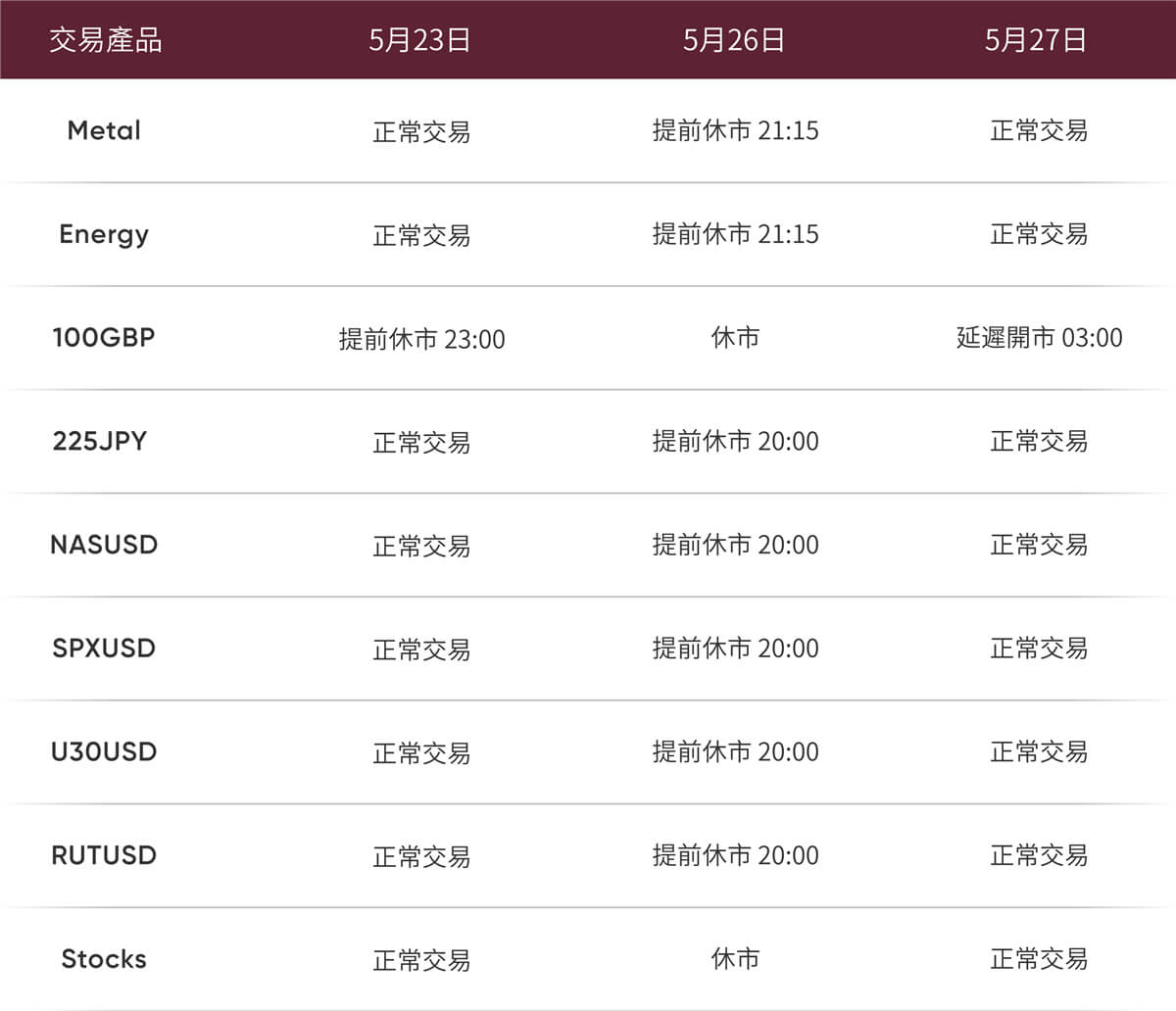1176x1011 pixels.
Task: Click the 交易產品 column header
Action: 106,40
